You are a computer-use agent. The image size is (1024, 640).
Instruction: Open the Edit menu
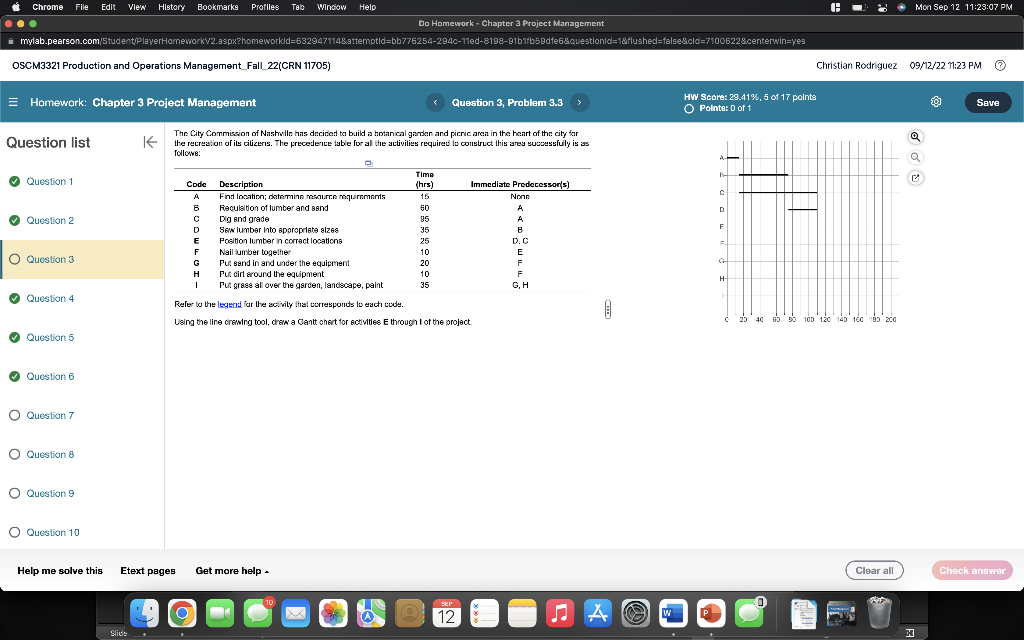tap(108, 7)
